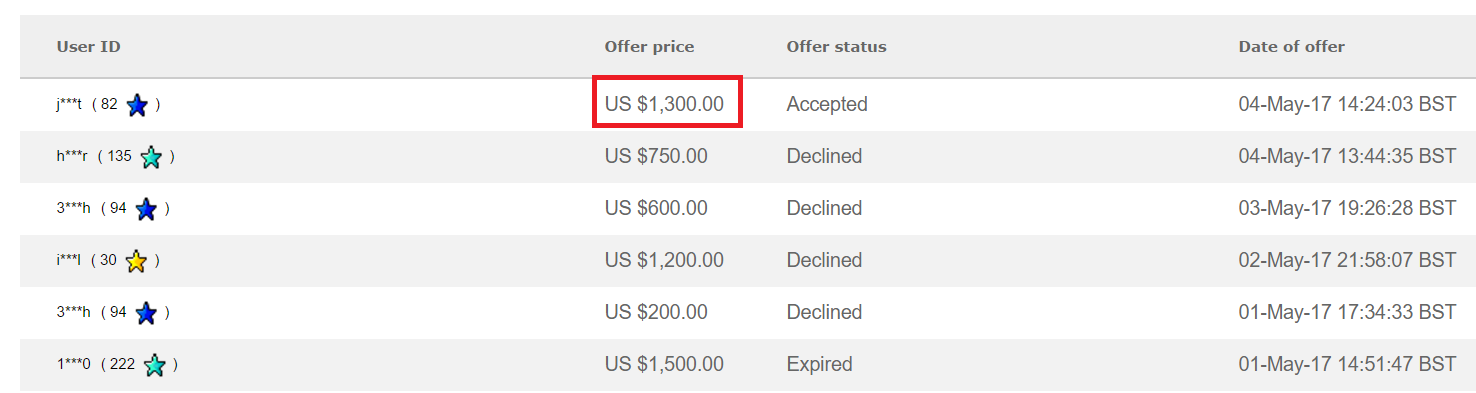Click the blue star next to j***t
1476x393 pixels.
tap(137, 105)
